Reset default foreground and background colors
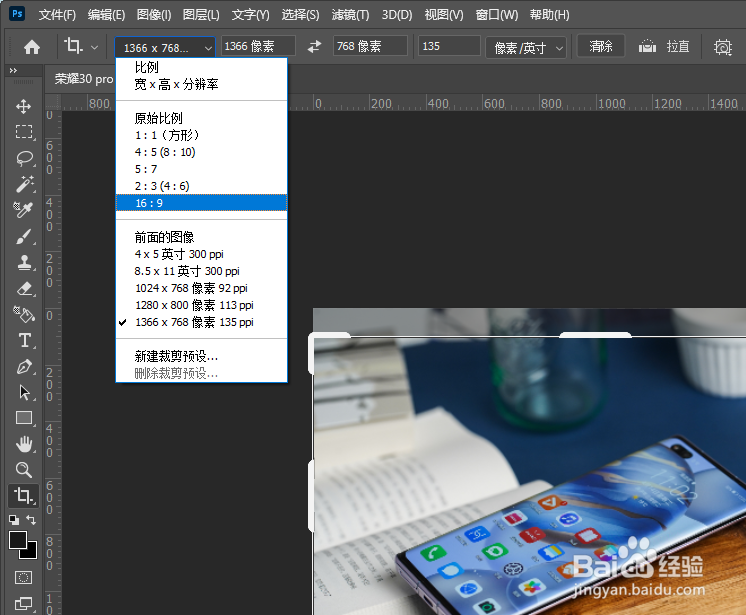 click(14, 520)
